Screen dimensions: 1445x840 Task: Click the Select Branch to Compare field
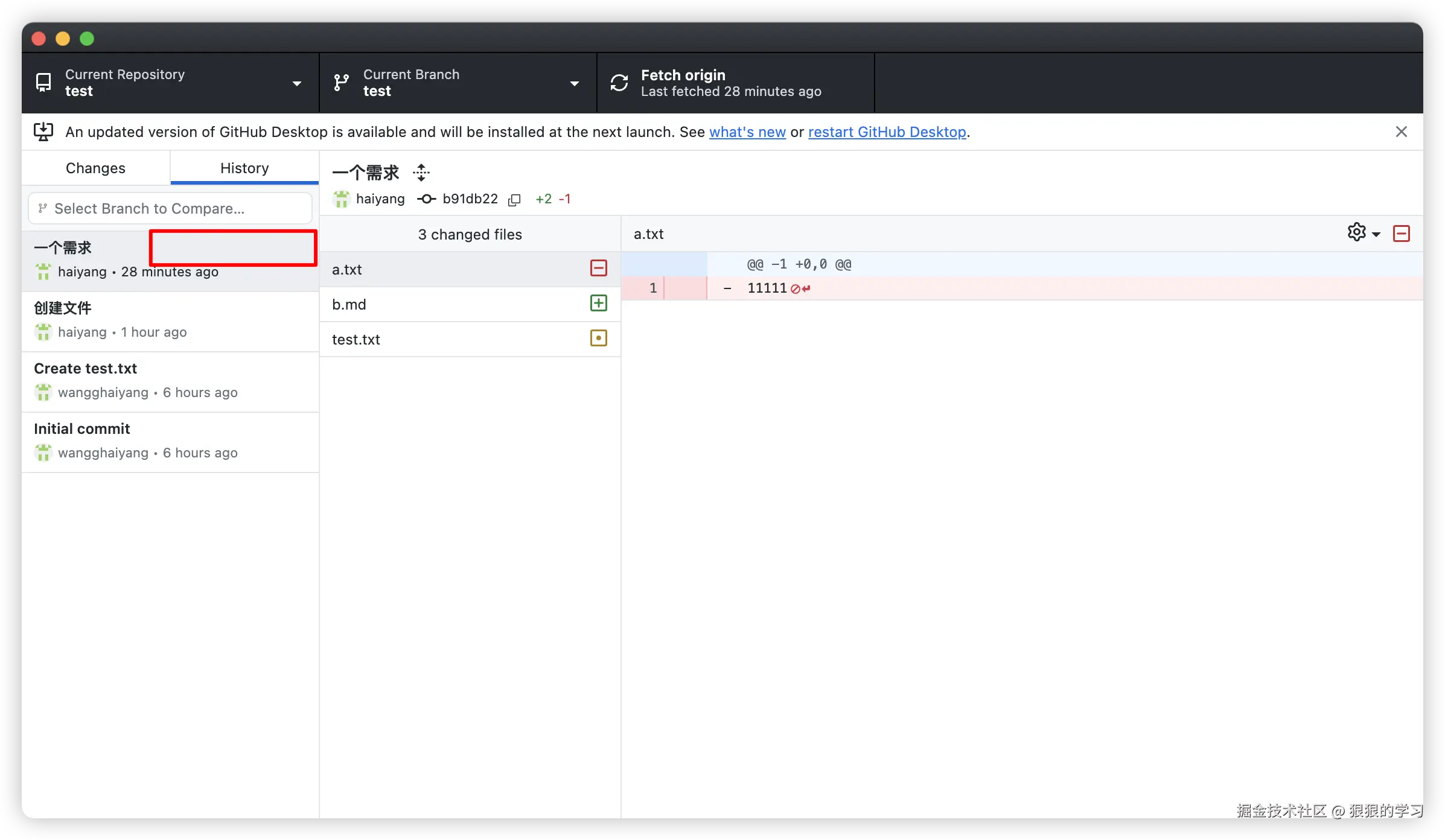pos(170,208)
